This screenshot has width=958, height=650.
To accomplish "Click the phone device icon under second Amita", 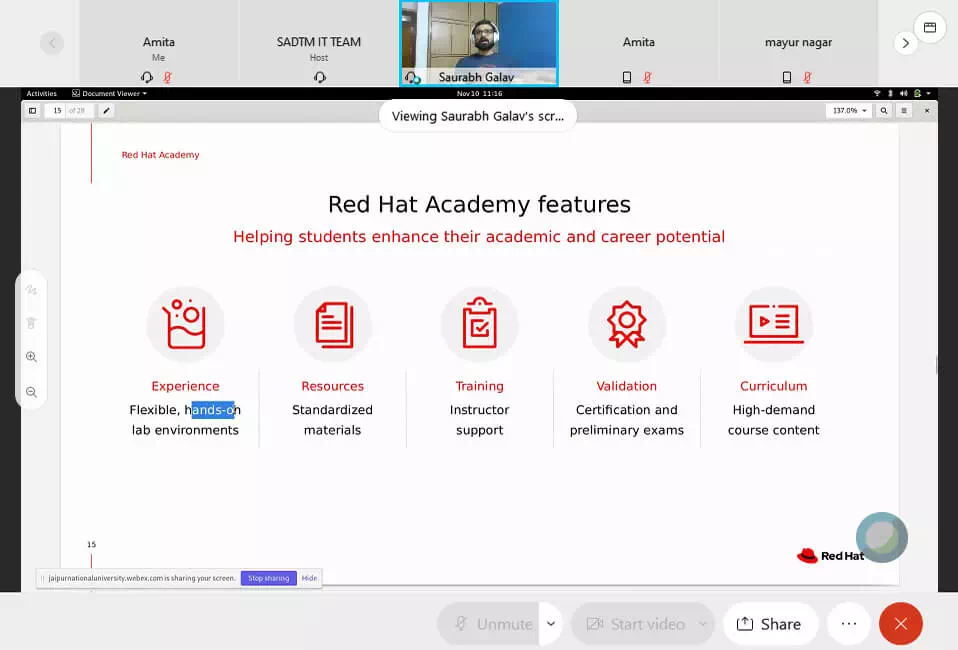I will click(x=627, y=77).
